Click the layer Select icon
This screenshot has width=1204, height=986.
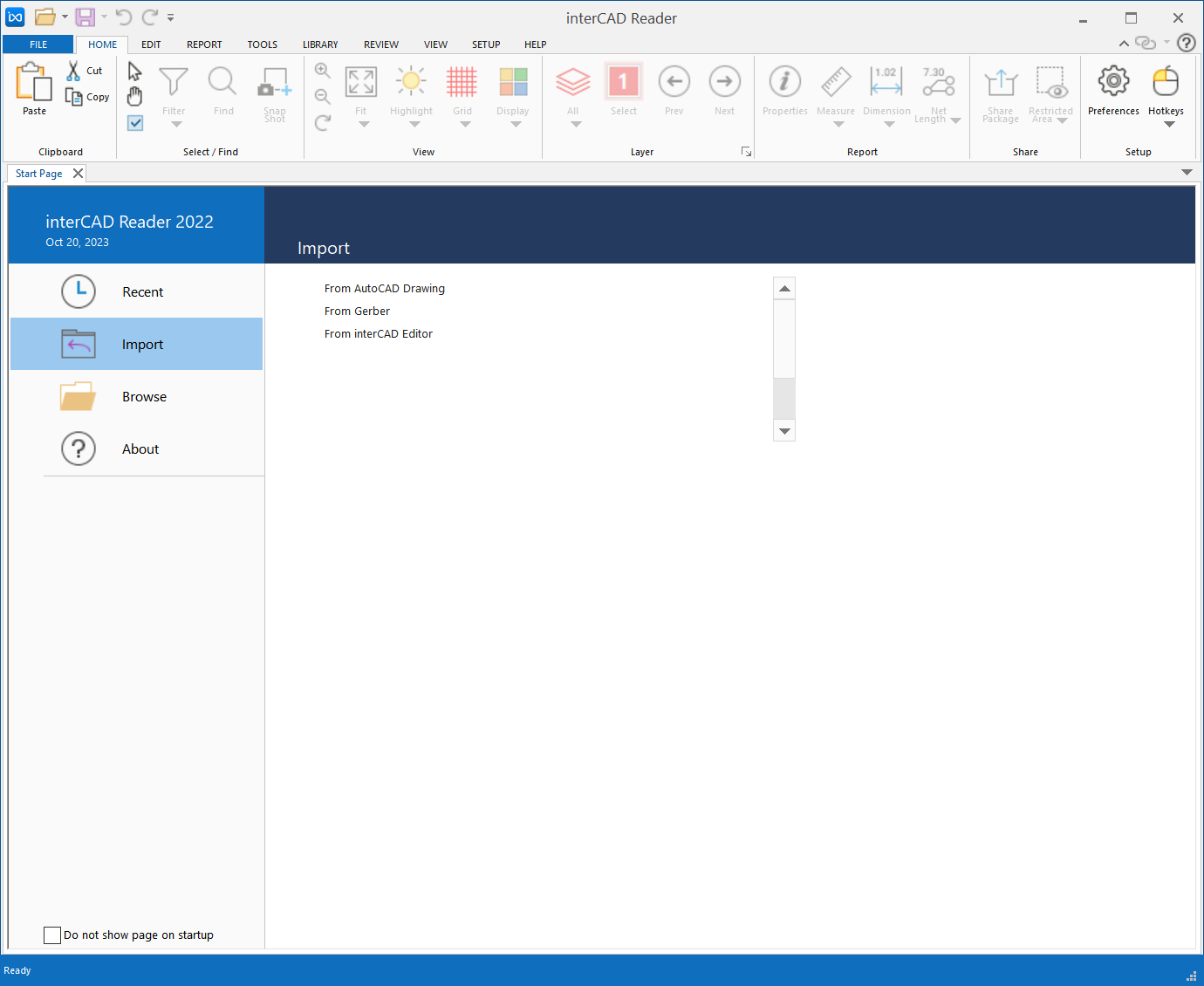click(x=624, y=82)
